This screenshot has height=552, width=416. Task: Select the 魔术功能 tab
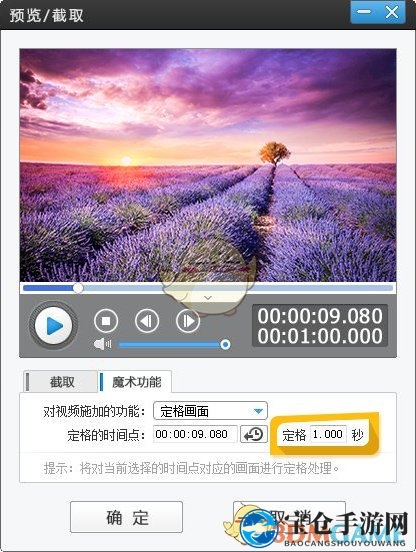click(x=135, y=382)
